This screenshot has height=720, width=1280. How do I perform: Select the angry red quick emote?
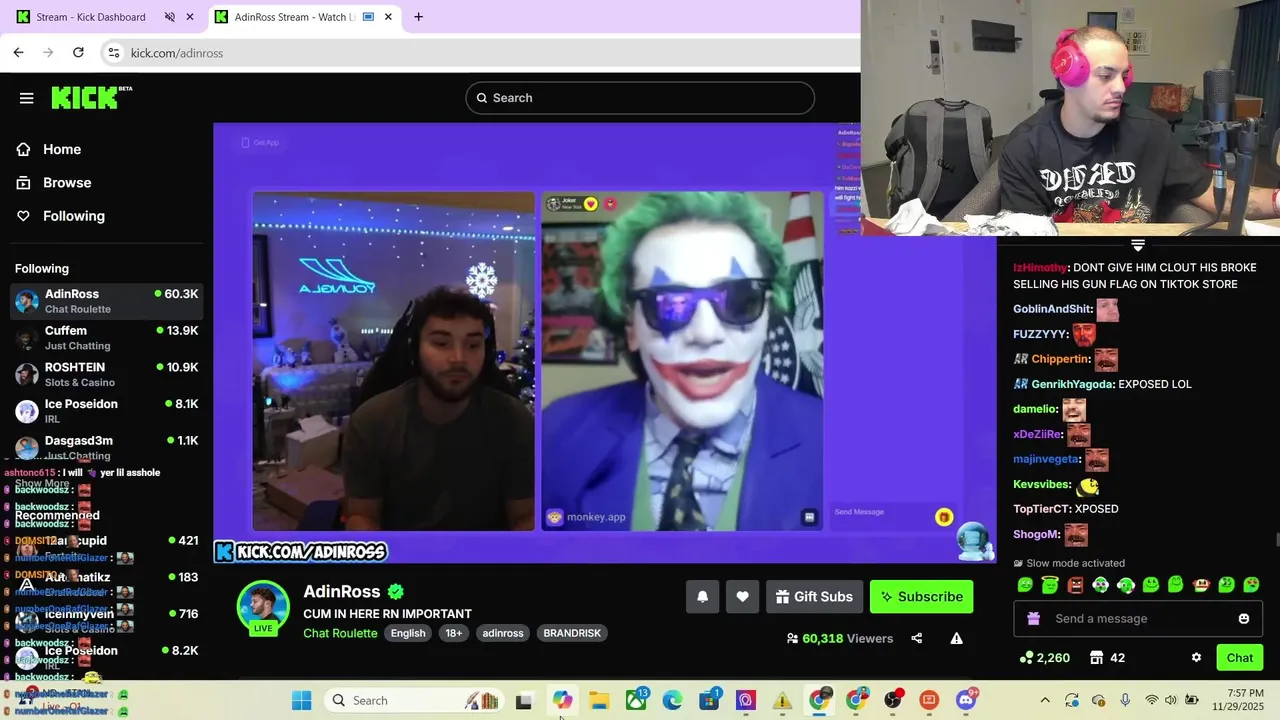(1075, 585)
